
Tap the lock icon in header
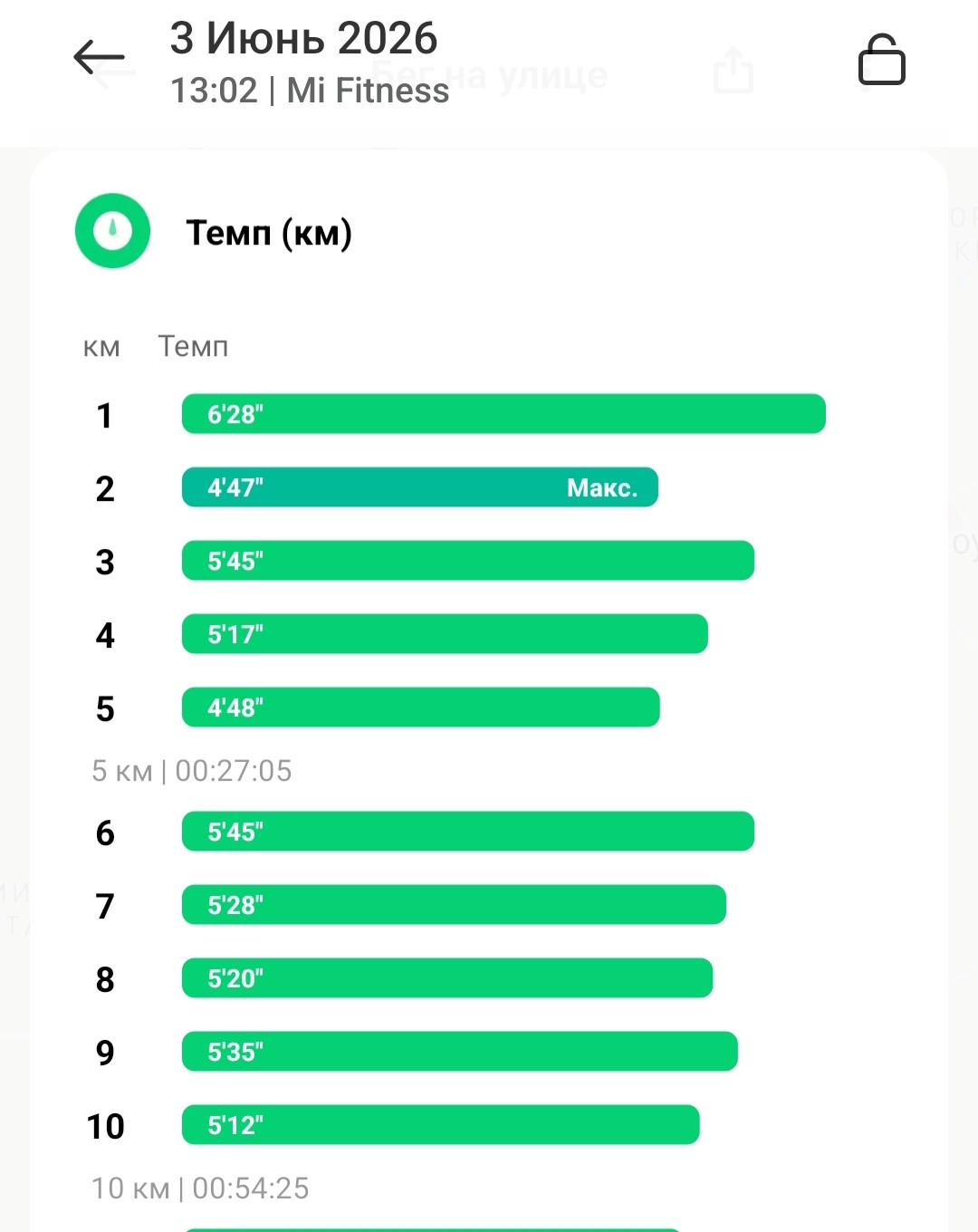(x=881, y=60)
